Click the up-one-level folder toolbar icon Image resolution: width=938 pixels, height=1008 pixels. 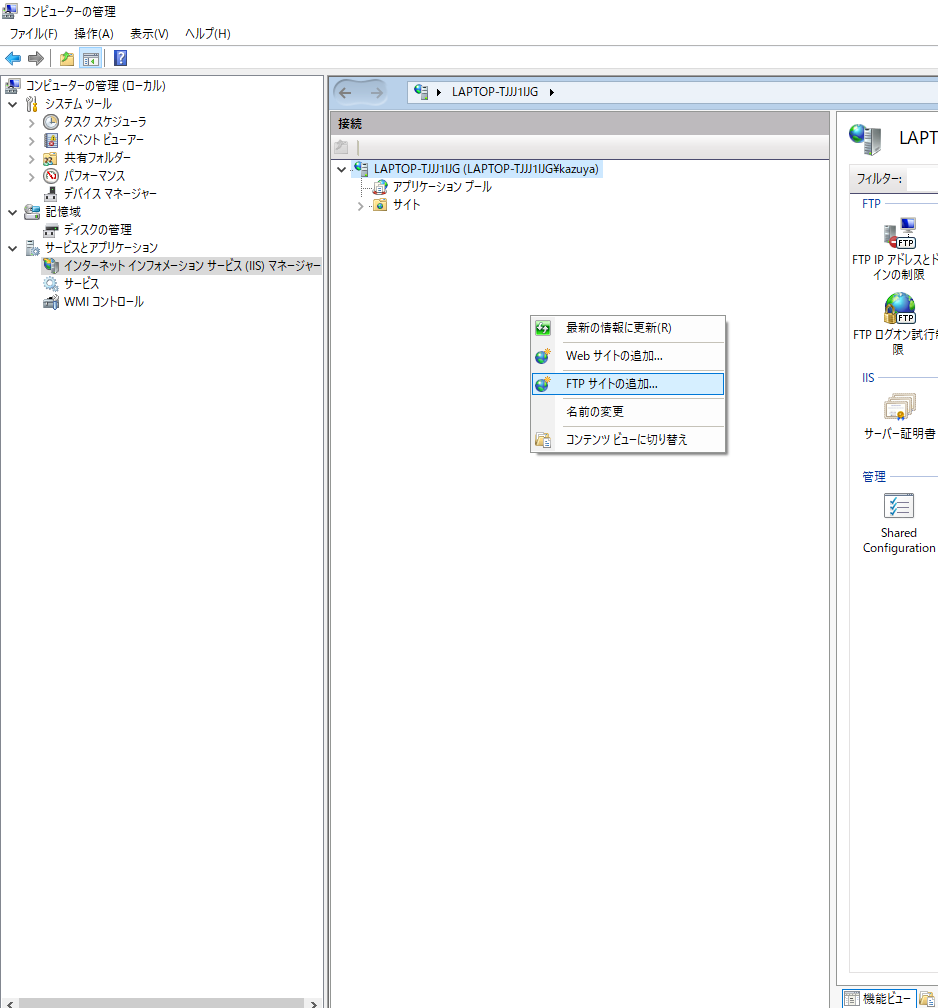pyautogui.click(x=67, y=58)
